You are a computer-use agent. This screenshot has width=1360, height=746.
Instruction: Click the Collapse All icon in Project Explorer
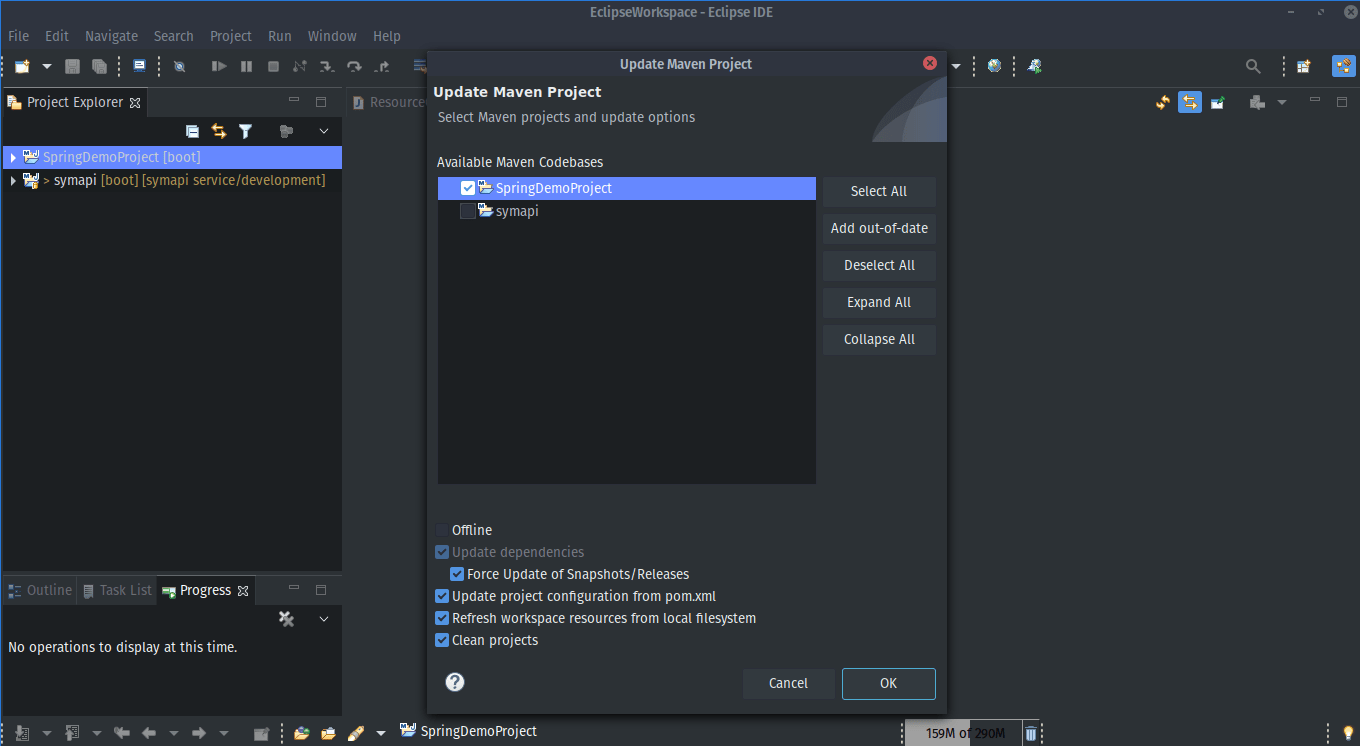pos(192,131)
